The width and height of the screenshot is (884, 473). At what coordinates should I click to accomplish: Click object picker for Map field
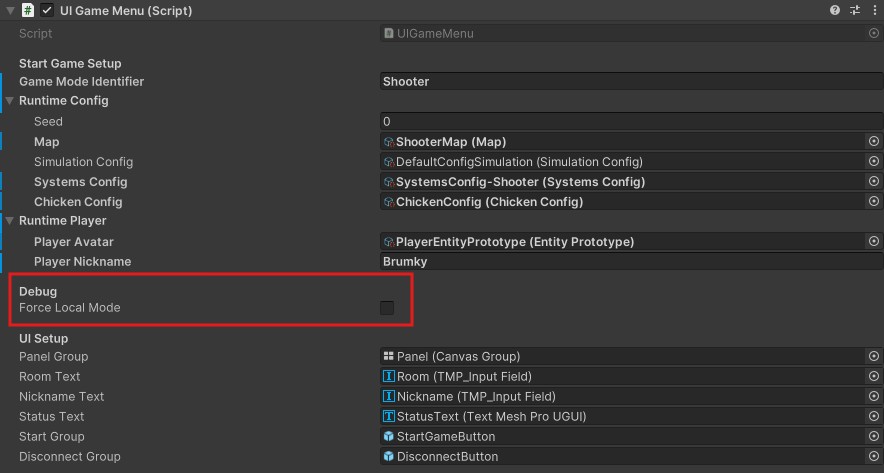[x=873, y=142]
